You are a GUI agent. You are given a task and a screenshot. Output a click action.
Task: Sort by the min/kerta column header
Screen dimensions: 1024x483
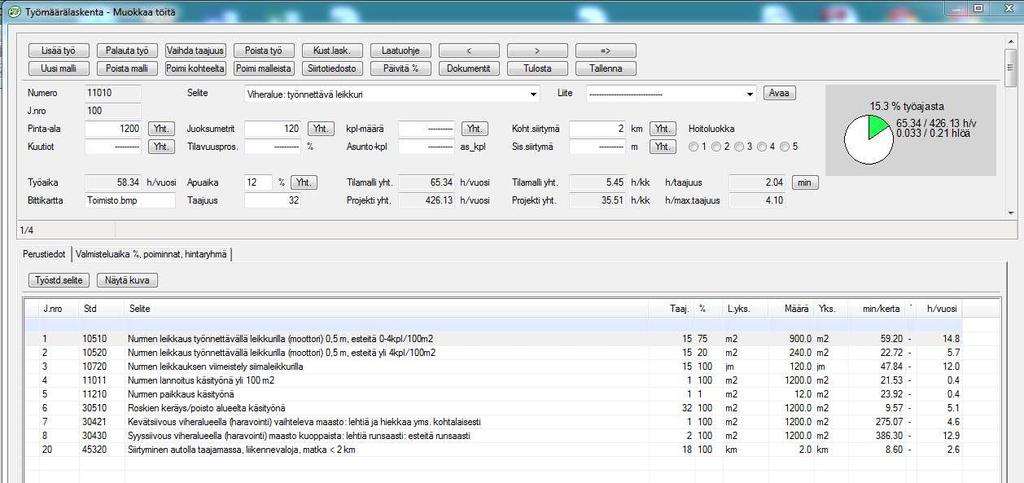(878, 308)
